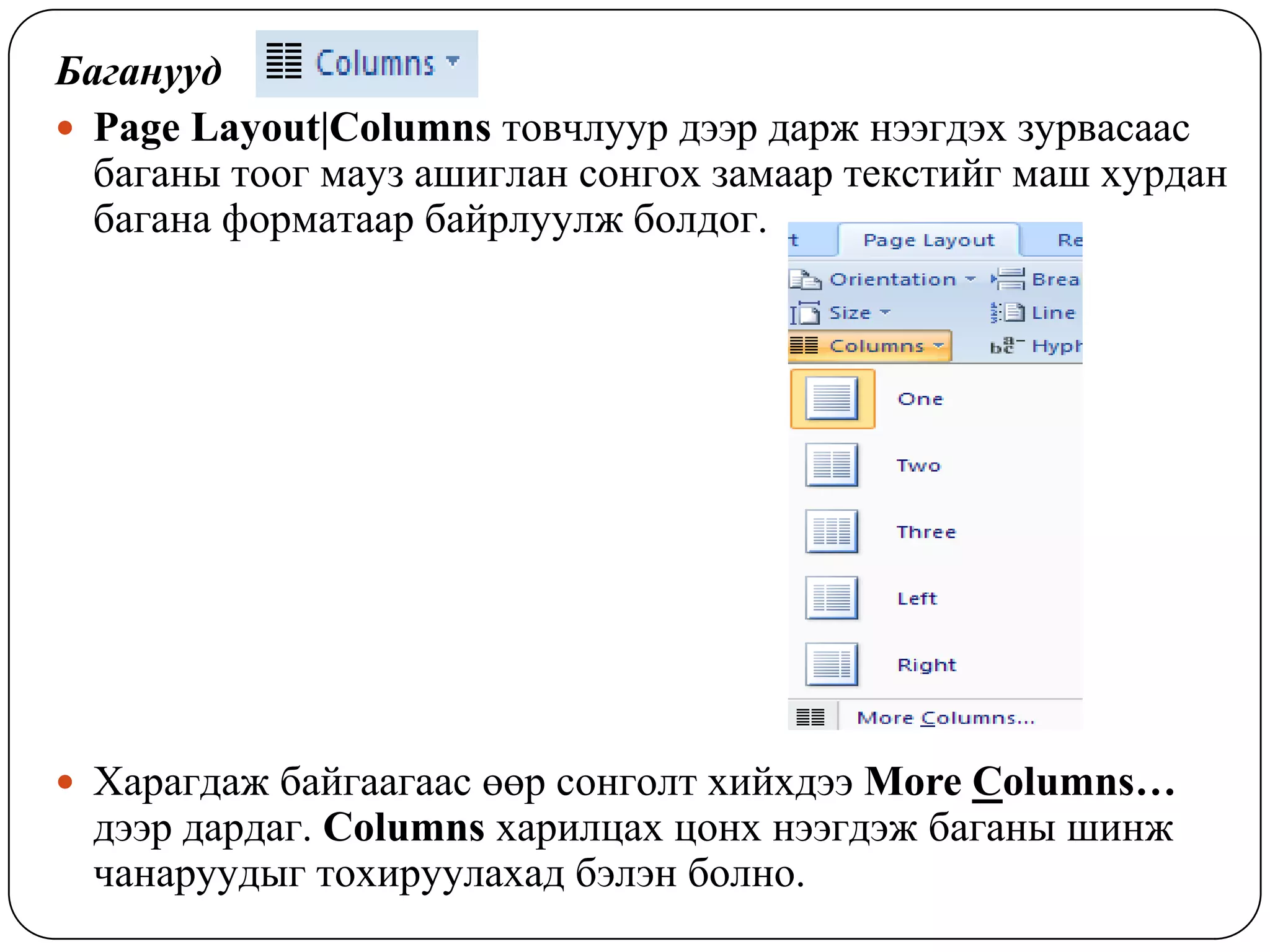Click the Columns label in the ribbon
The width and height of the screenshot is (1270, 952).
(877, 345)
